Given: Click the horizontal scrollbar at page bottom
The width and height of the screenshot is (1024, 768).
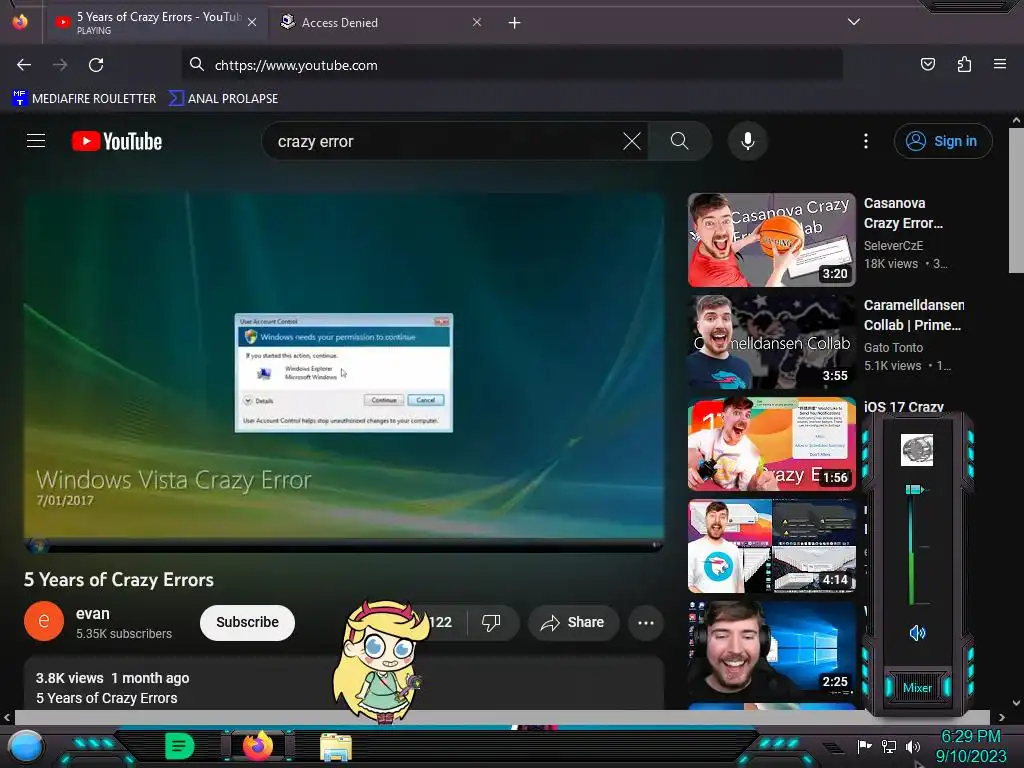Looking at the screenshot, I should 502,717.
